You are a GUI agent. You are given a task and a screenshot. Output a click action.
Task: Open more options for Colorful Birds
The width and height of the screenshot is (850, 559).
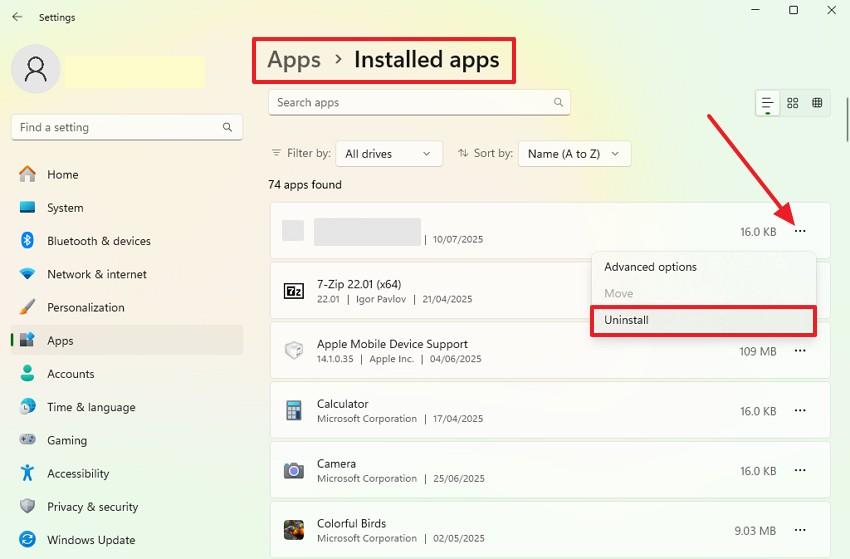800,530
